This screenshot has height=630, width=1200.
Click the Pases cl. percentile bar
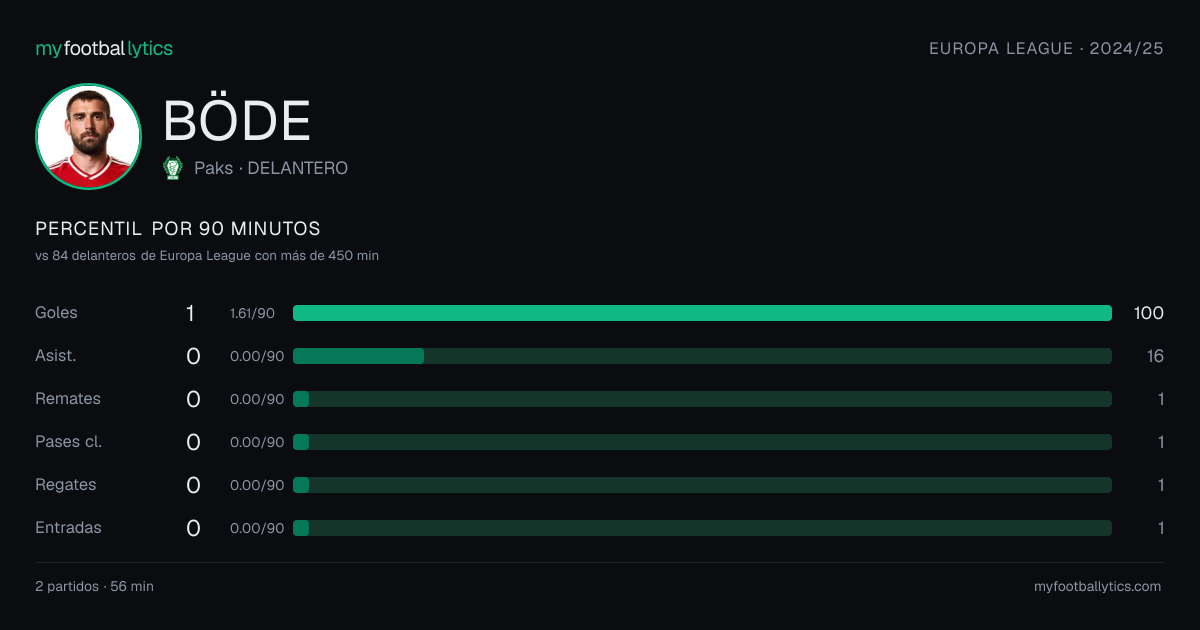[702, 442]
